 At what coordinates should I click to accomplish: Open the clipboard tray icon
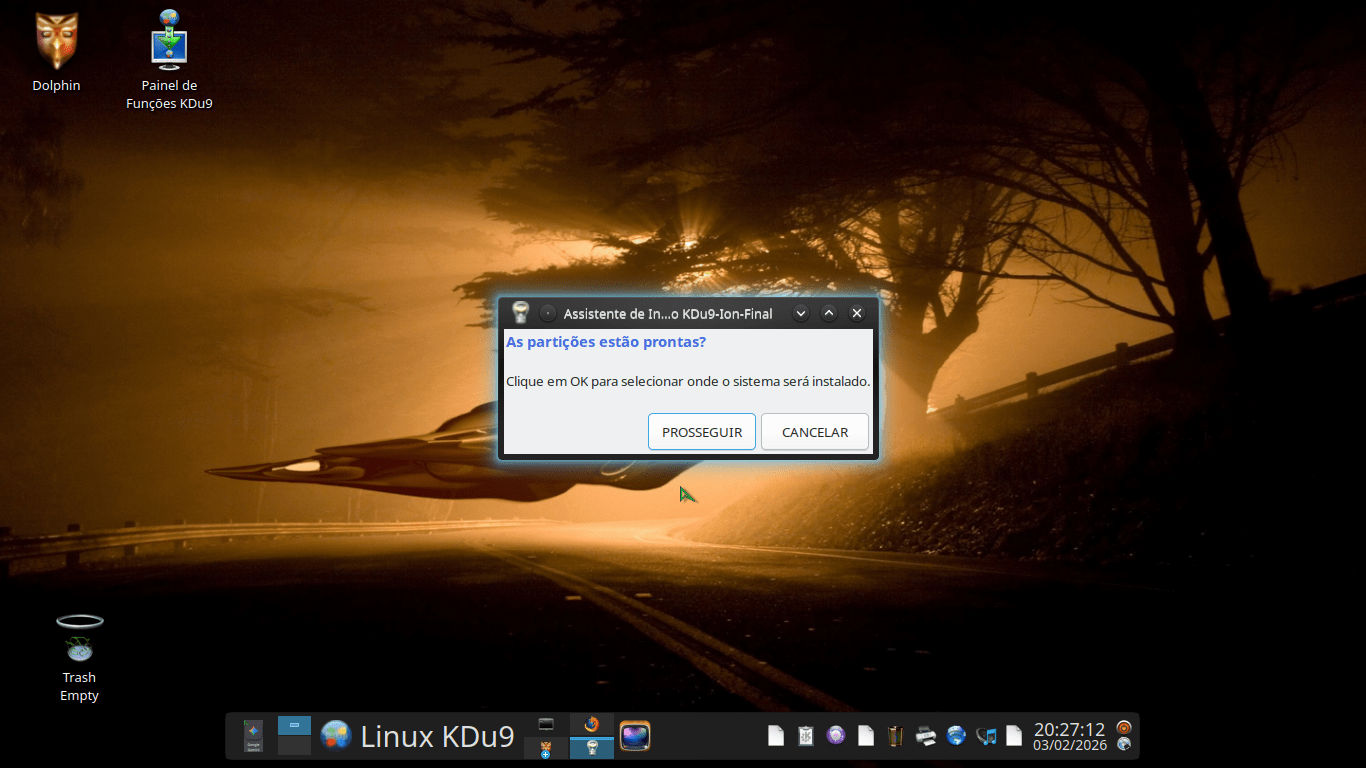click(x=805, y=736)
